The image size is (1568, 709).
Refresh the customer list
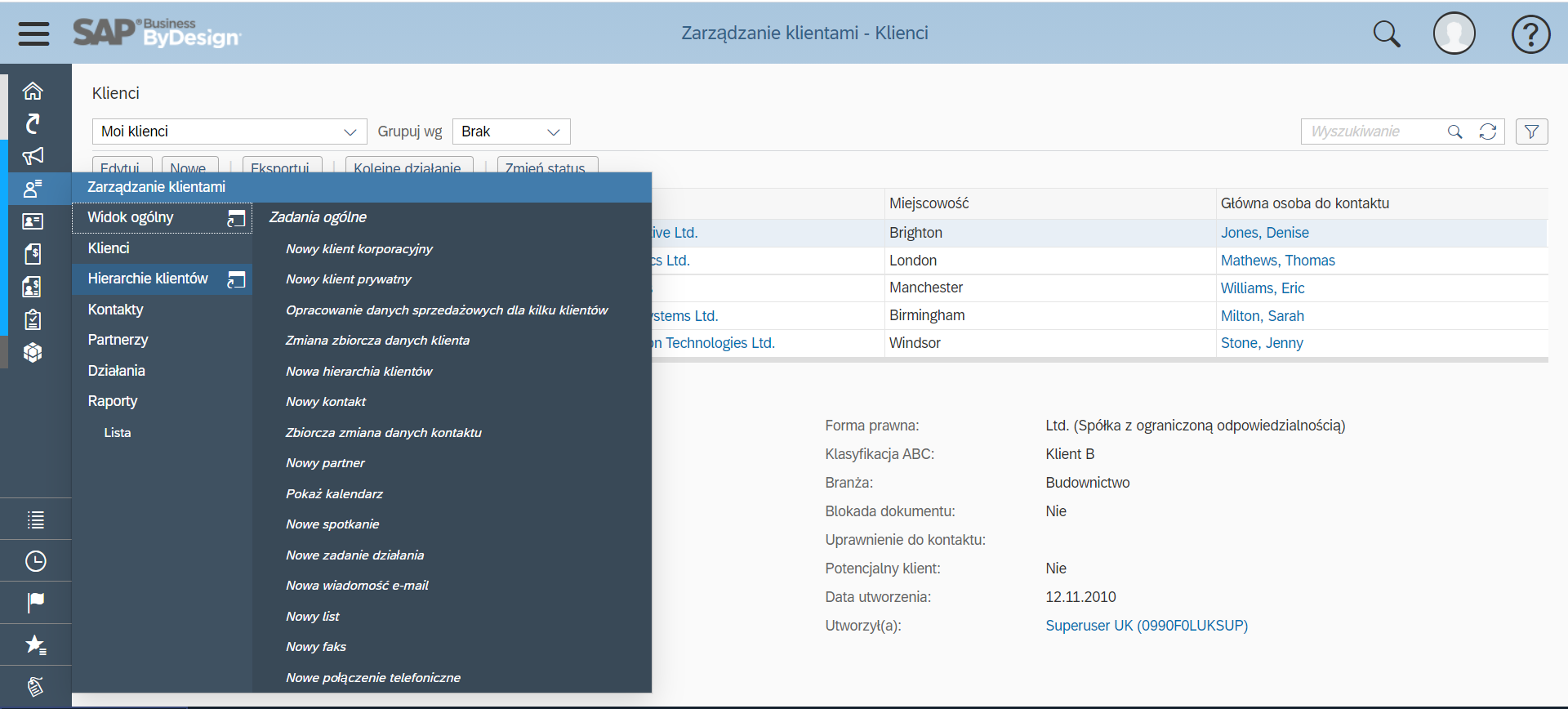1488,132
